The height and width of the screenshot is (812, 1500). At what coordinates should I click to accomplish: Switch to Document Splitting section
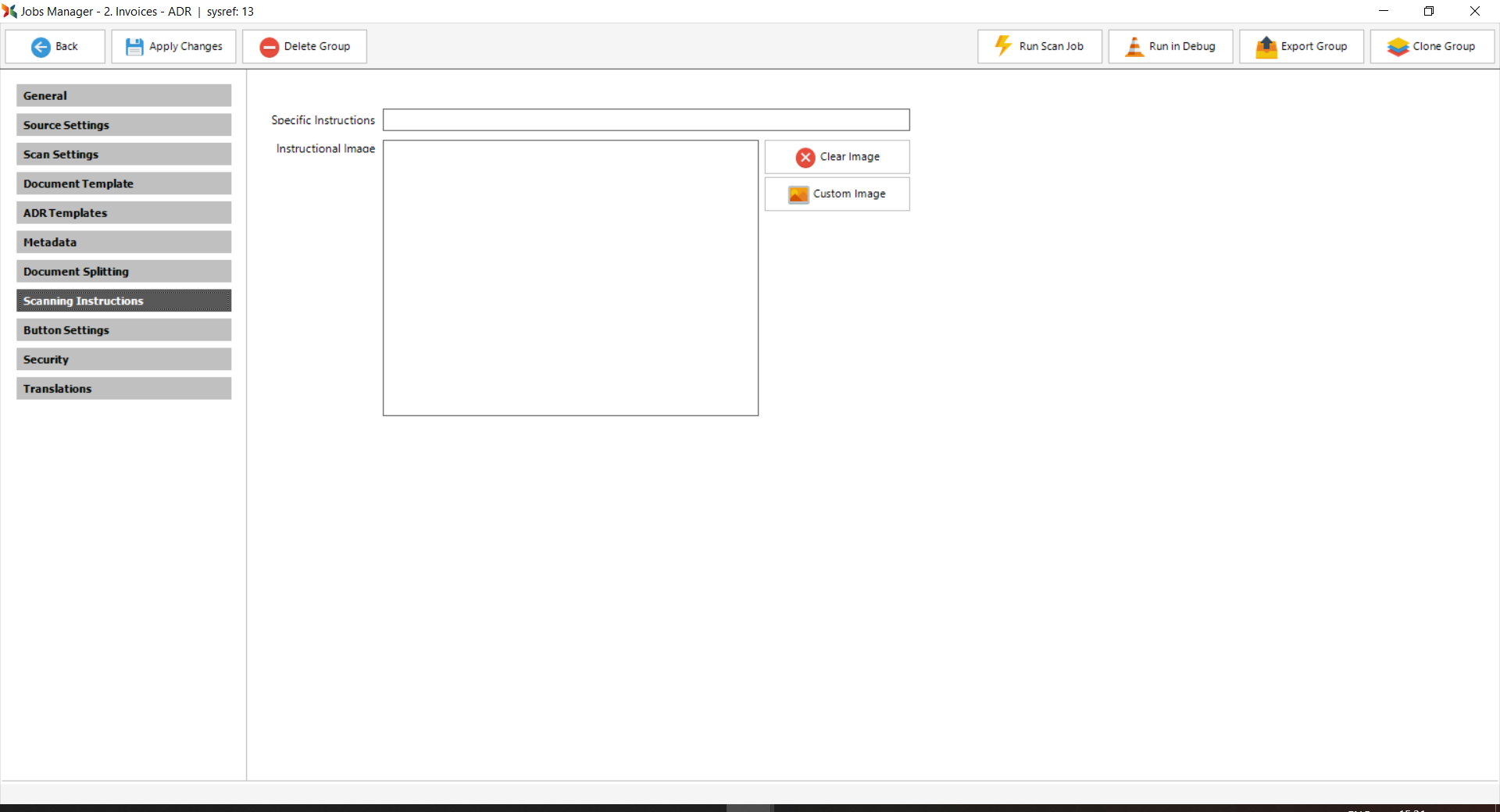pos(123,272)
